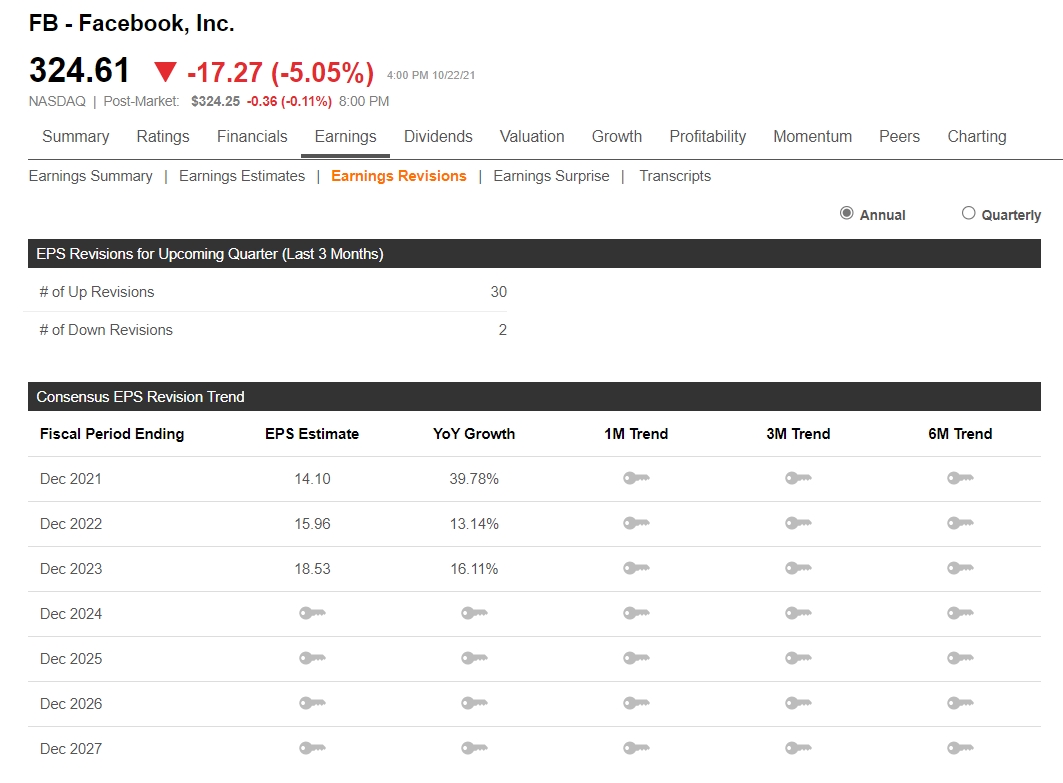Click the Dec 2027 6M Trend key icon
1063x783 pixels.
(960, 748)
